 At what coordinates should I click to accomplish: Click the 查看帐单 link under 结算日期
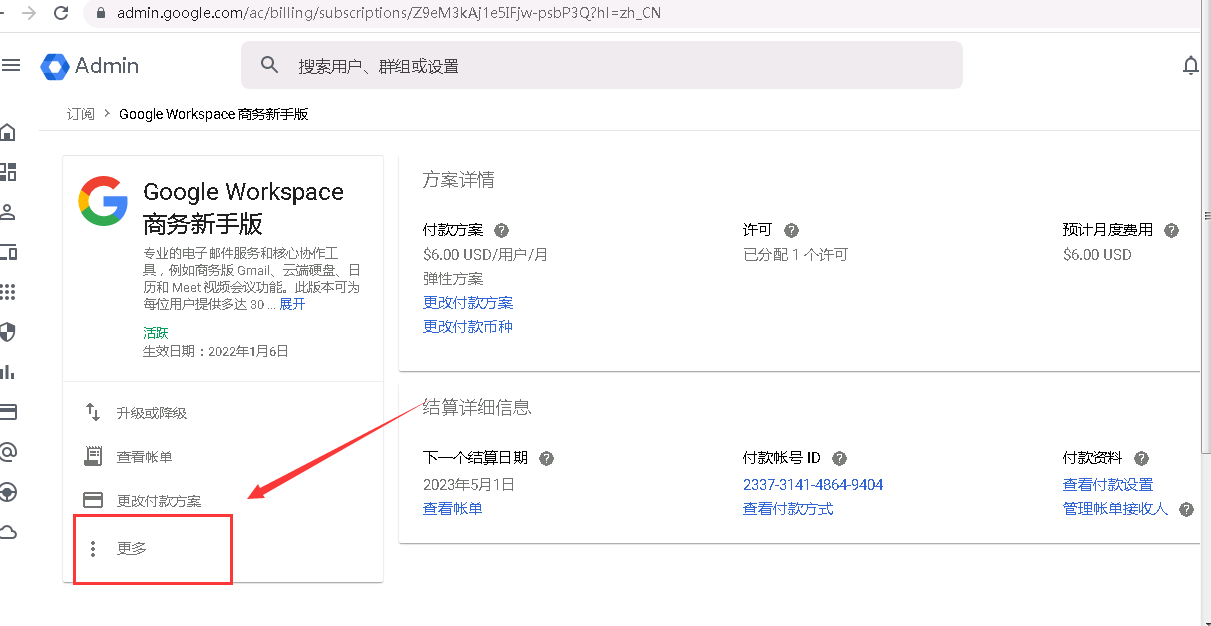point(453,509)
